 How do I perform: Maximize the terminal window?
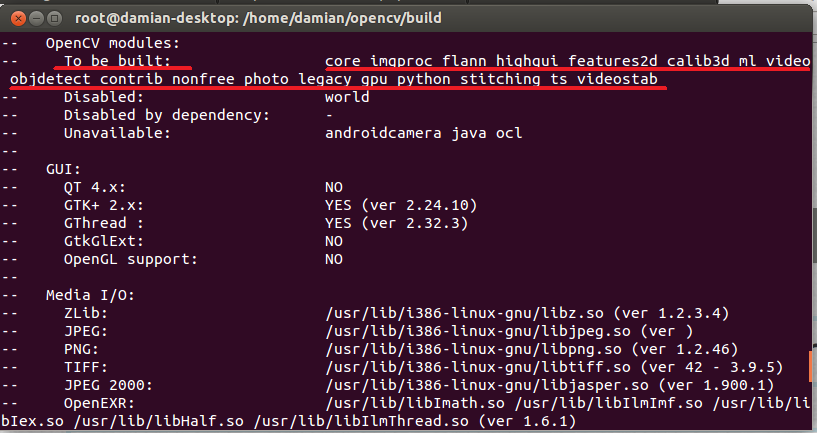(54, 19)
